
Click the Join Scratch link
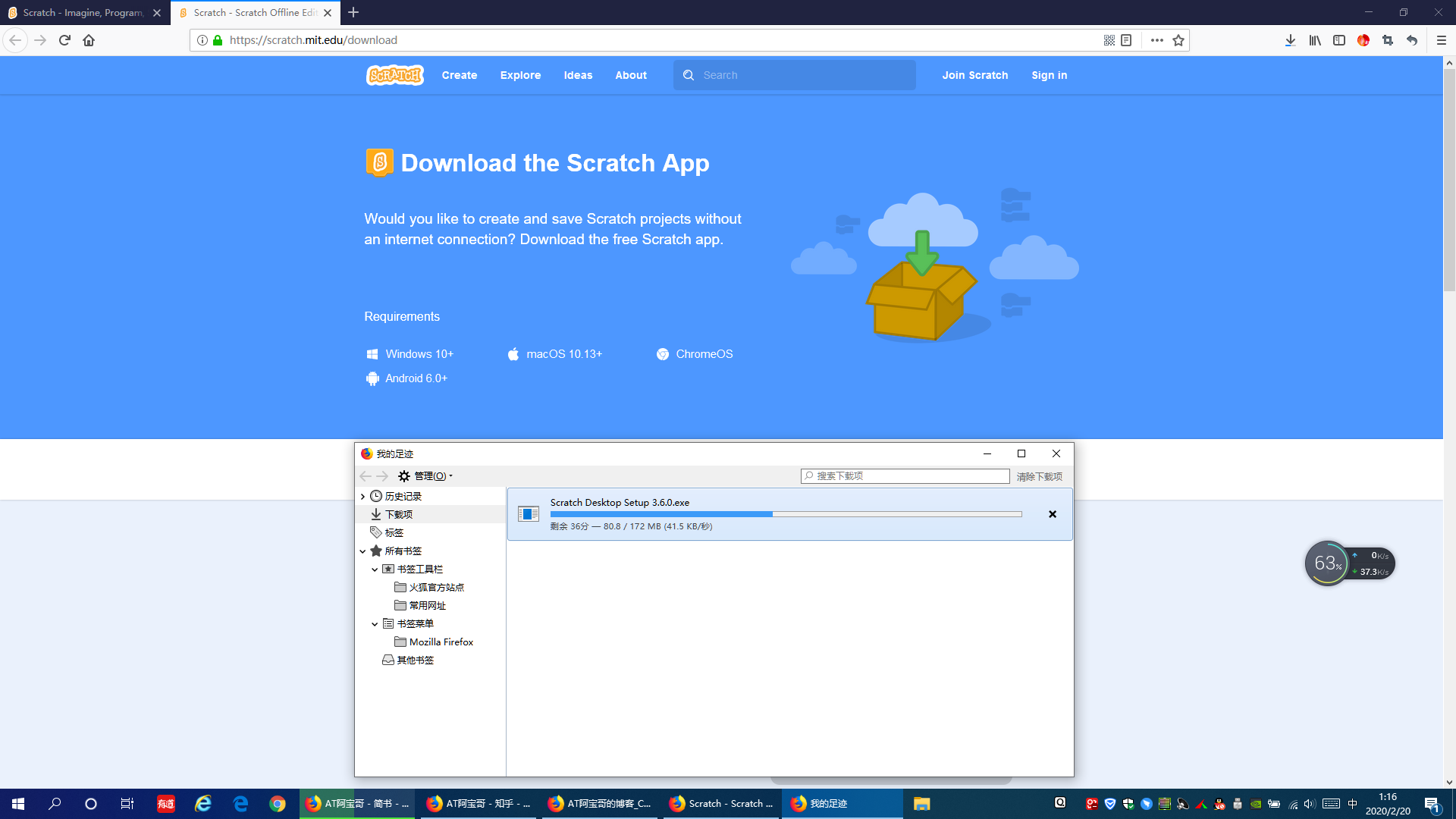click(x=974, y=75)
